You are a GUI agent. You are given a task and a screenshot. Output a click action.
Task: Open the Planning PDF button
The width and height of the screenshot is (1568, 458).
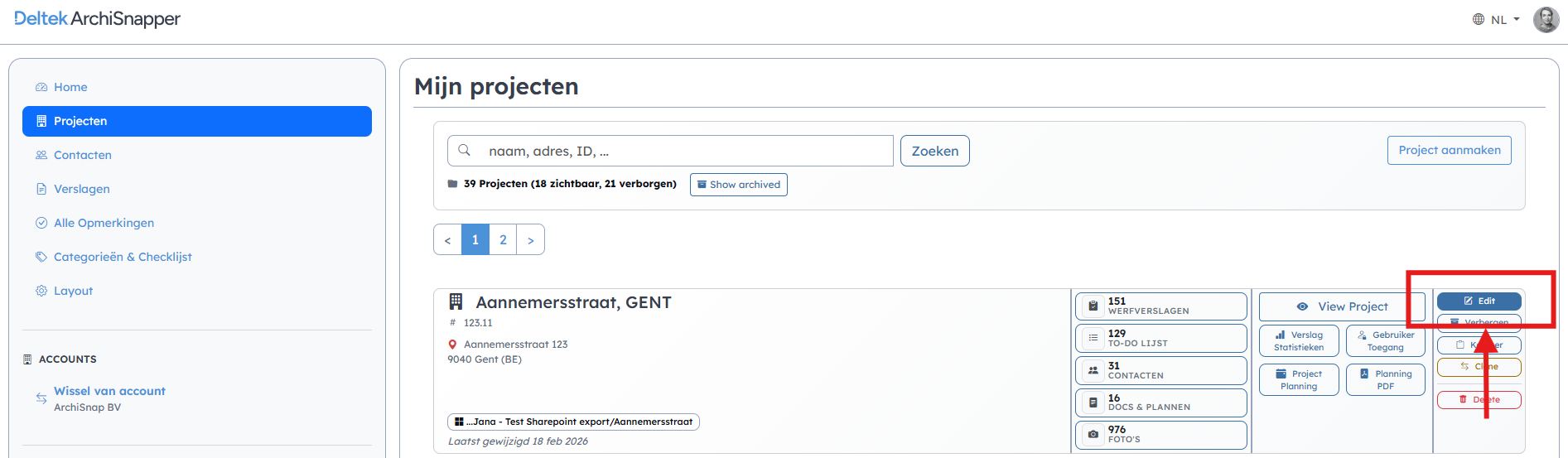pos(1386,380)
